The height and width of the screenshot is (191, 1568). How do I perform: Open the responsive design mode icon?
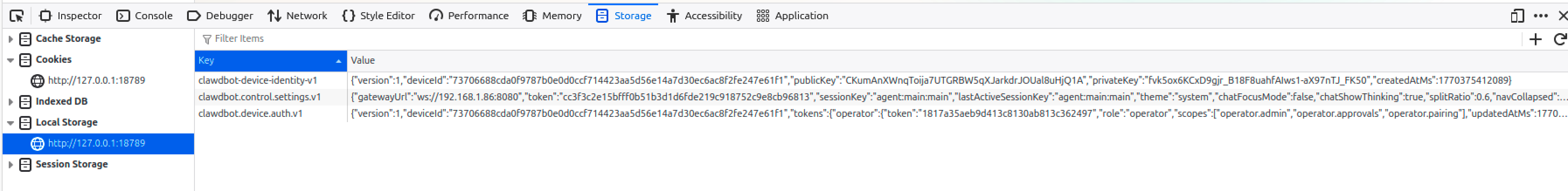point(1517,16)
